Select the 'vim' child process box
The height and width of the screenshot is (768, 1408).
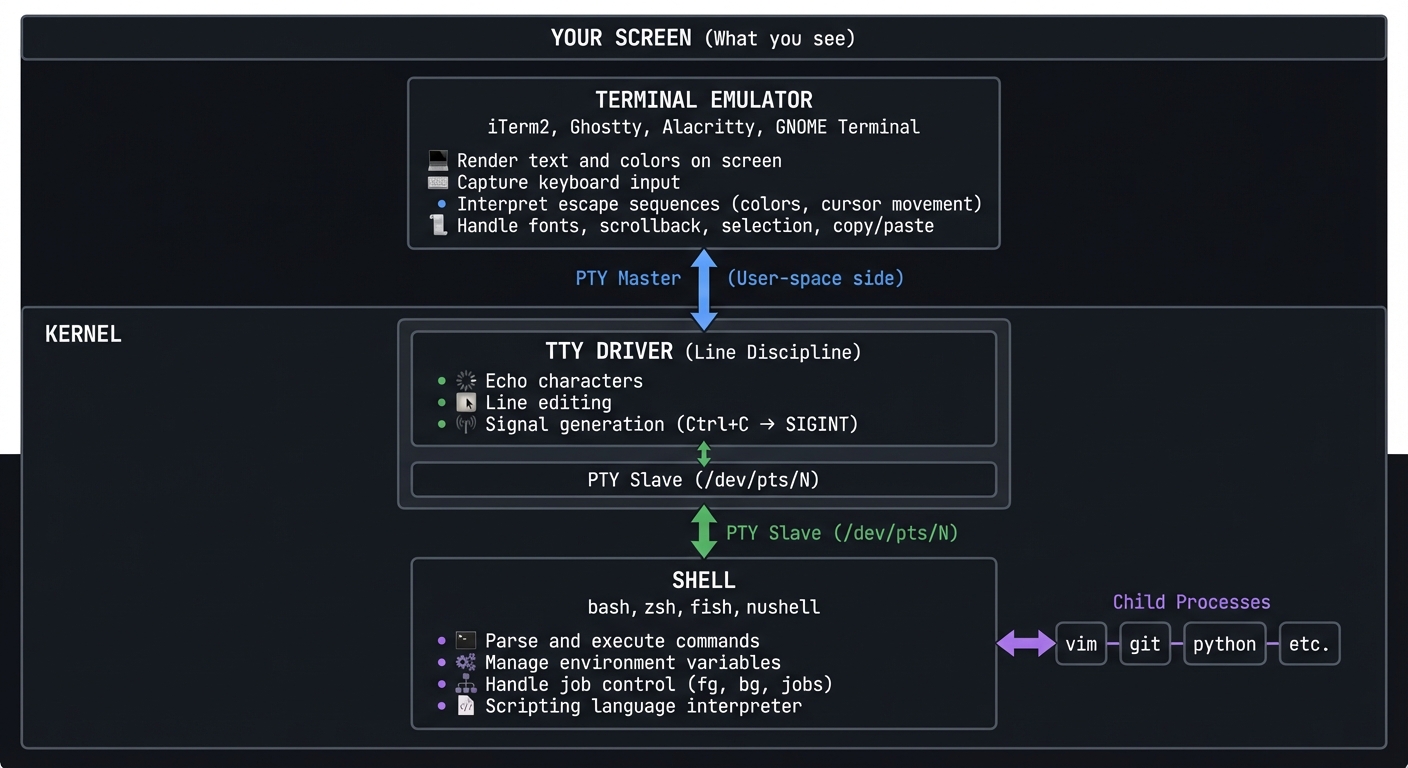click(x=1081, y=644)
